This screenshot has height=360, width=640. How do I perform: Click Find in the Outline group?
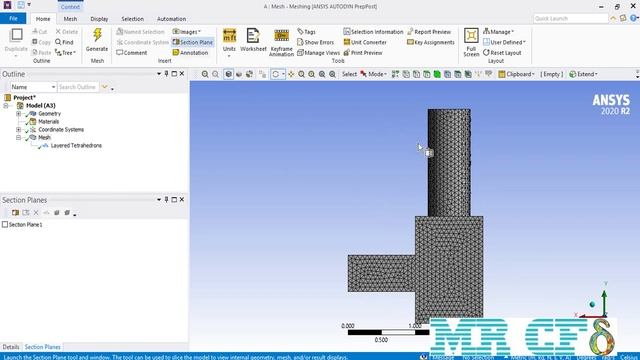pyautogui.click(x=64, y=42)
